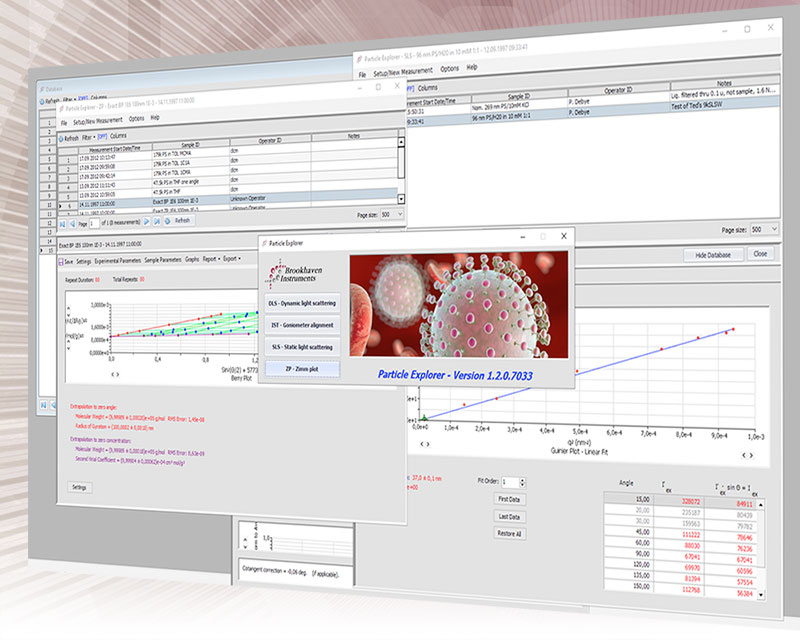The width and height of the screenshot is (800, 640).
Task: Open SLS - Static light scattering module
Action: 303,347
